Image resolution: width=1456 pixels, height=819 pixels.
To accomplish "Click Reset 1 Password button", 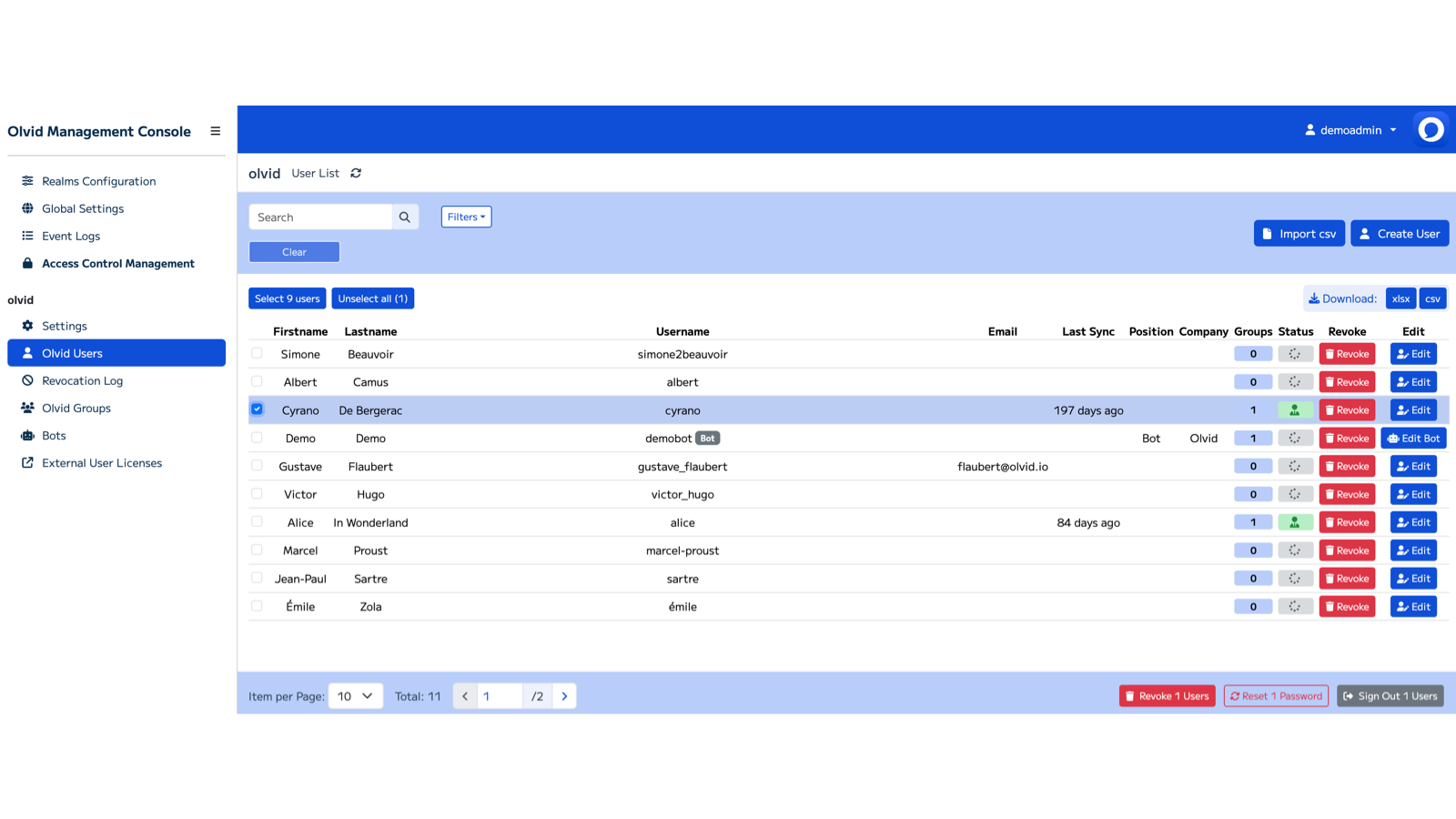I will (x=1276, y=696).
